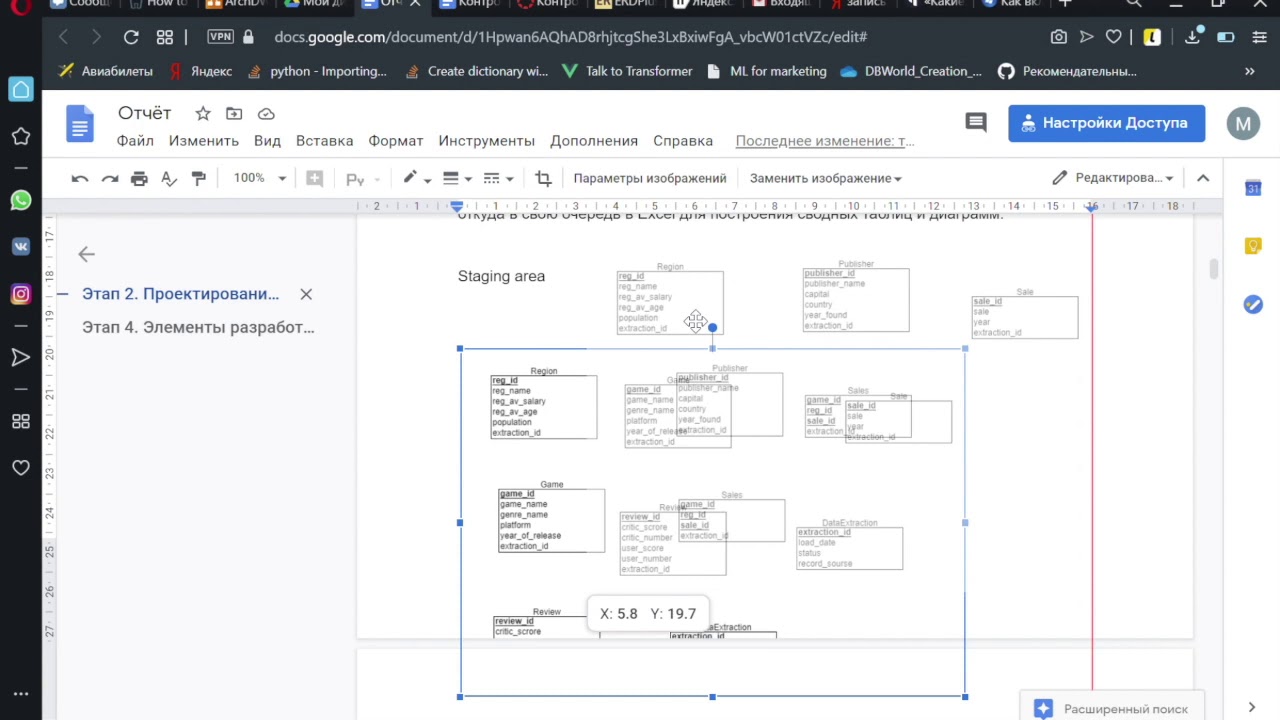Open Google Keep side panel icon
This screenshot has height=720, width=1280.
(1253, 246)
